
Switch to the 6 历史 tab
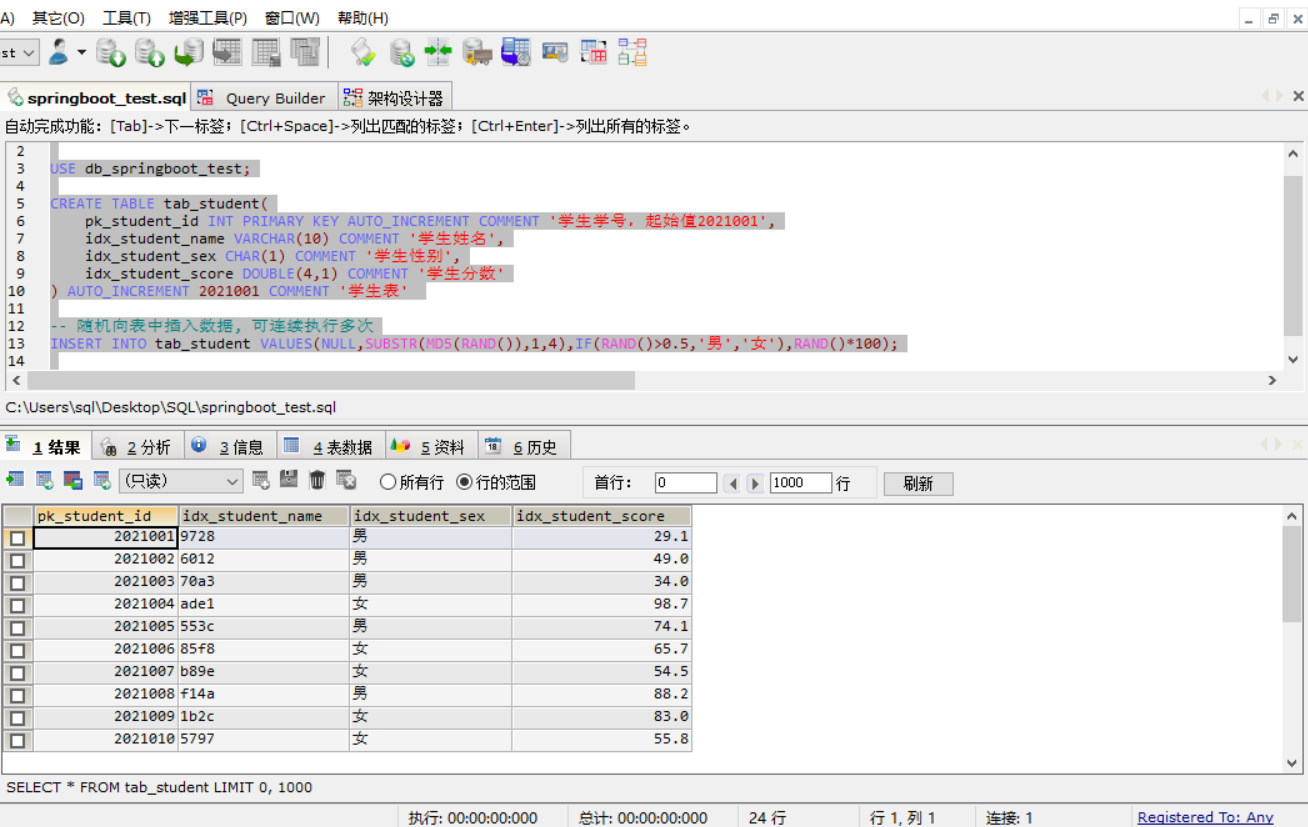524,447
